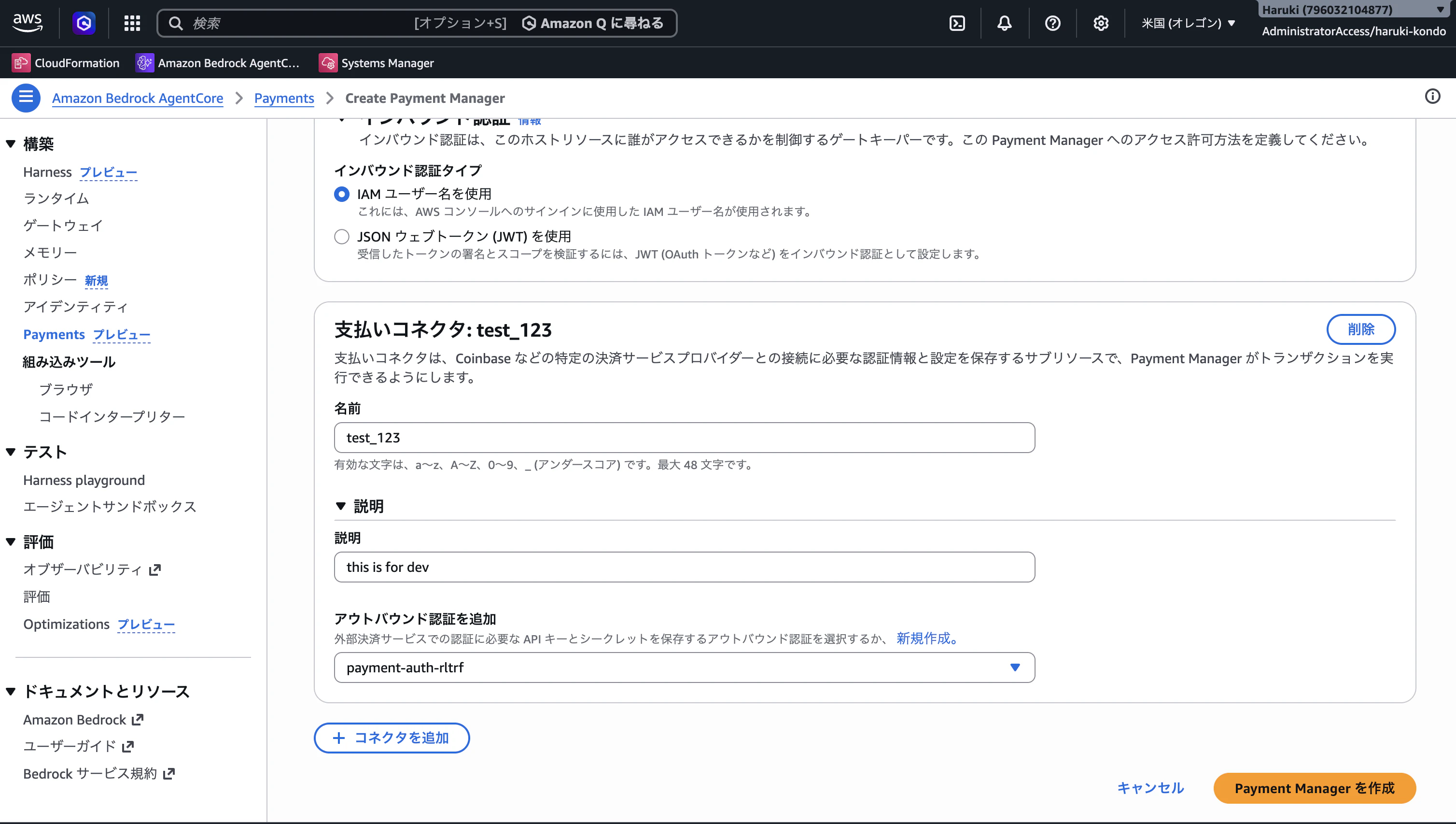Click the コネクタを追加 button
The image size is (1456, 824).
coord(392,738)
